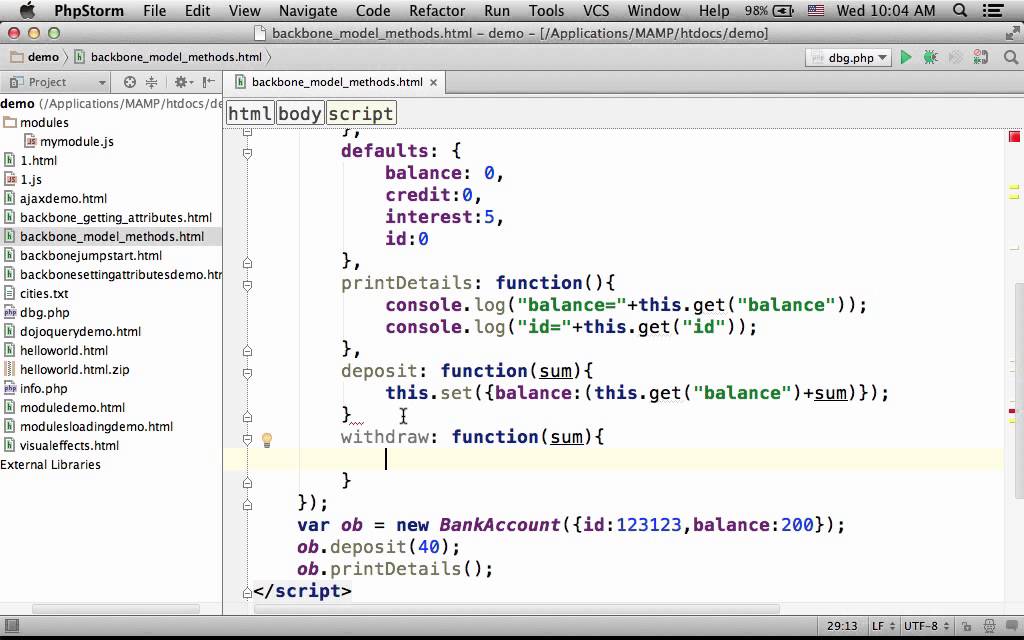Open the Navigate menu
1024x640 pixels.
(x=308, y=10)
